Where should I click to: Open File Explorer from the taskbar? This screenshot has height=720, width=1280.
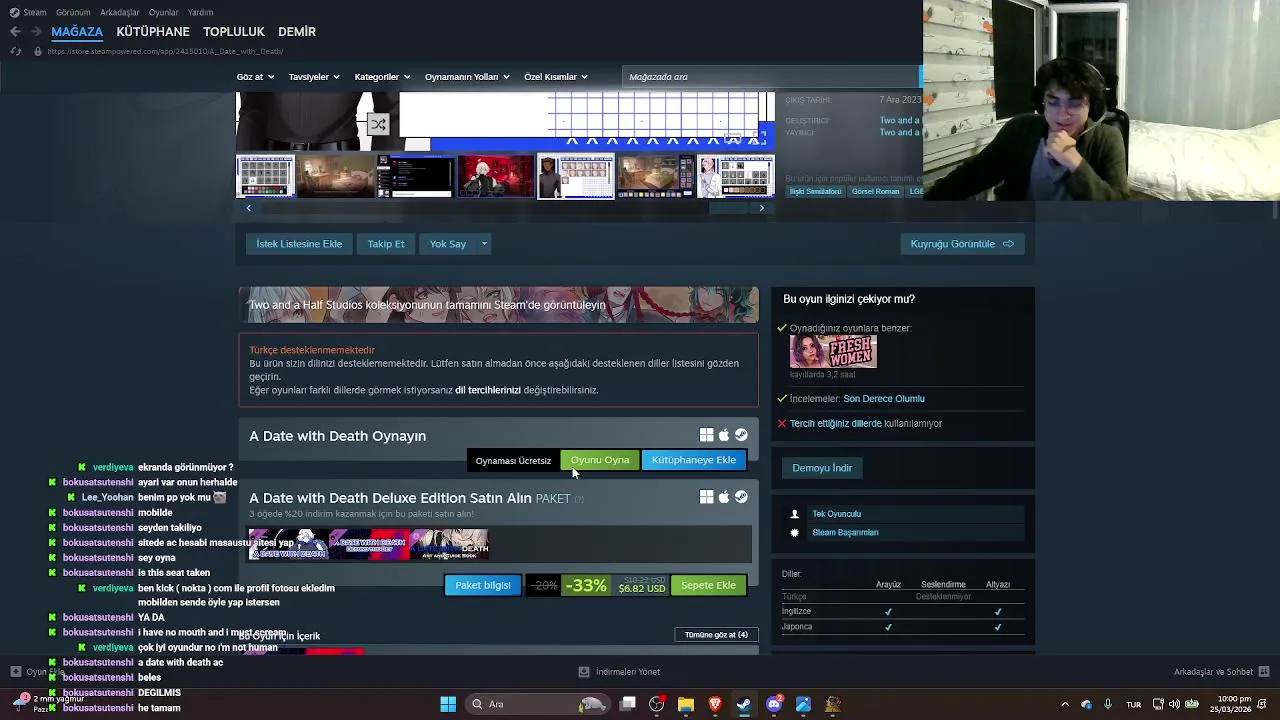(686, 704)
